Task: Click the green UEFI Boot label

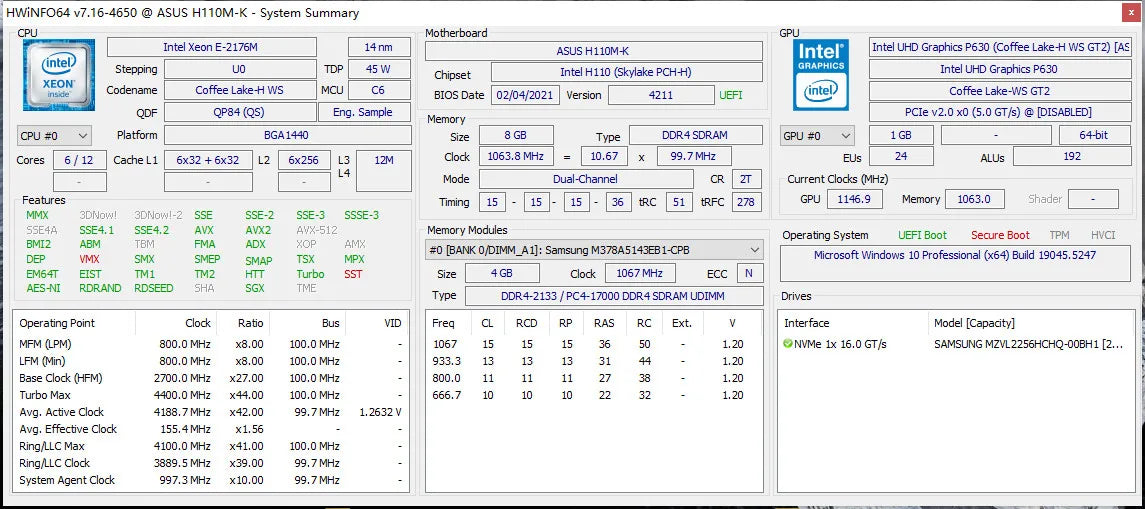Action: 922,235
